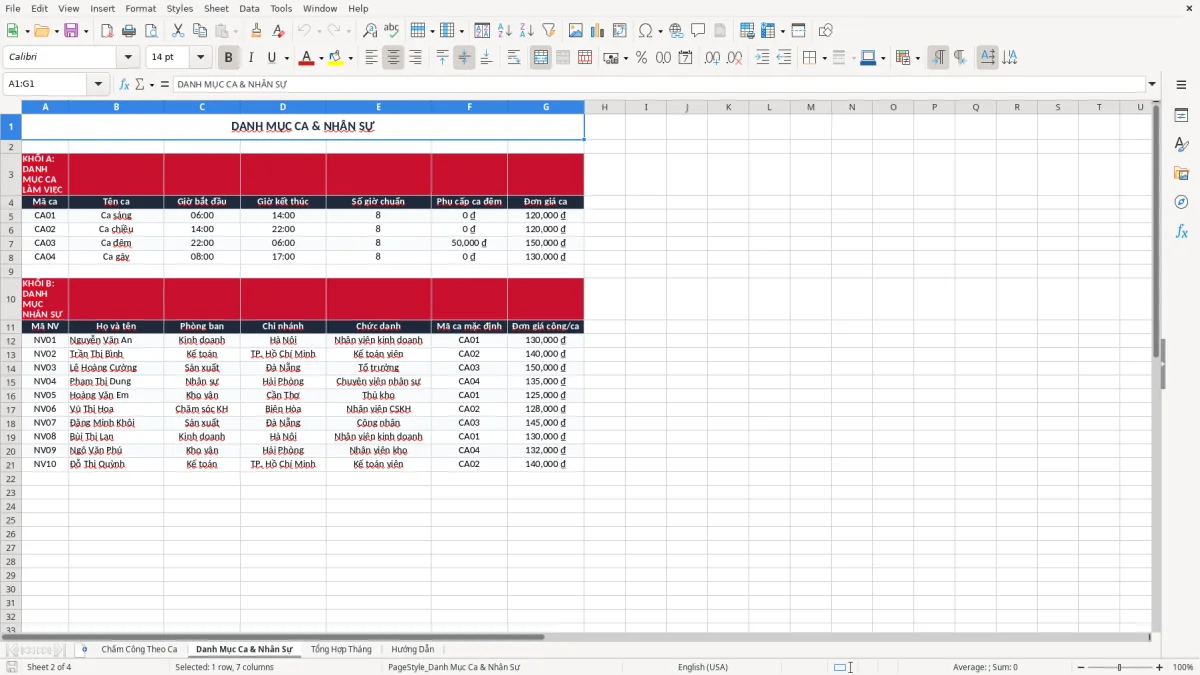Toggle Bold formatting
This screenshot has width=1200, height=675.
click(x=228, y=58)
